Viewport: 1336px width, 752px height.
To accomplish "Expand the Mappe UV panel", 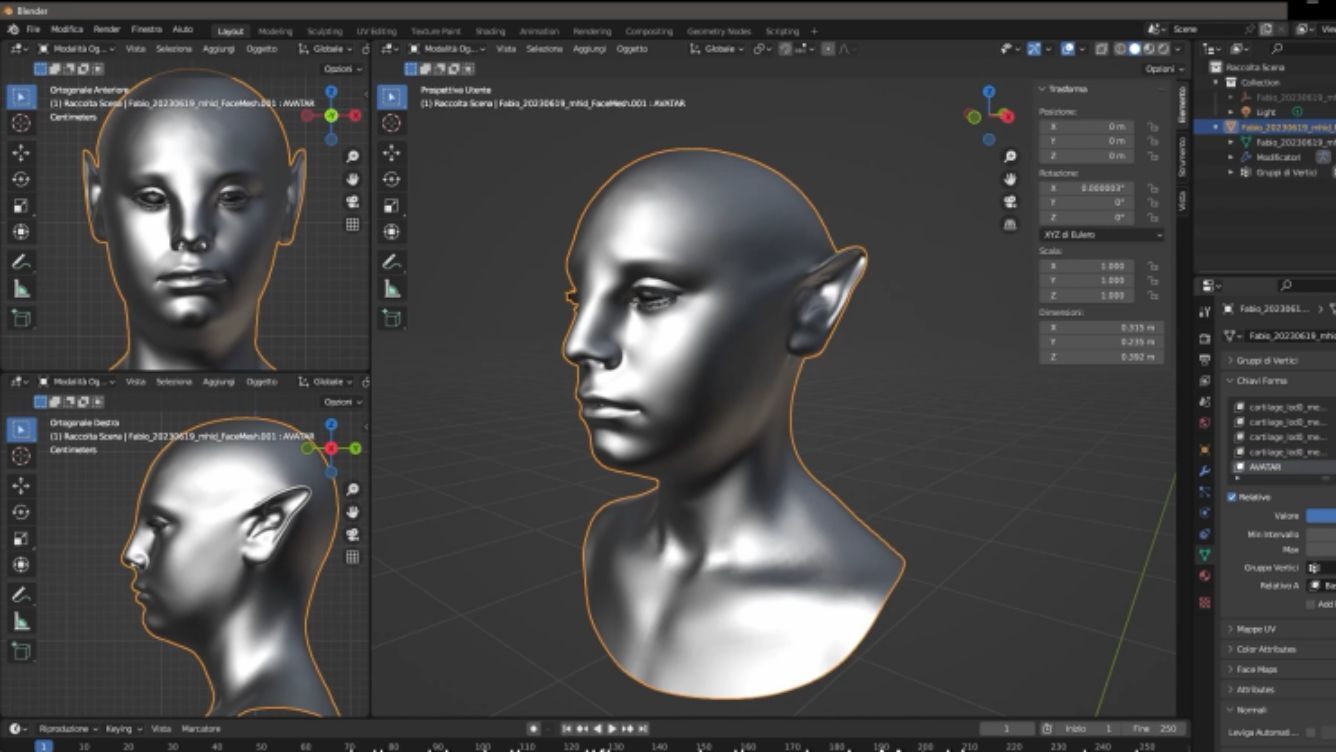I will [x=1256, y=629].
